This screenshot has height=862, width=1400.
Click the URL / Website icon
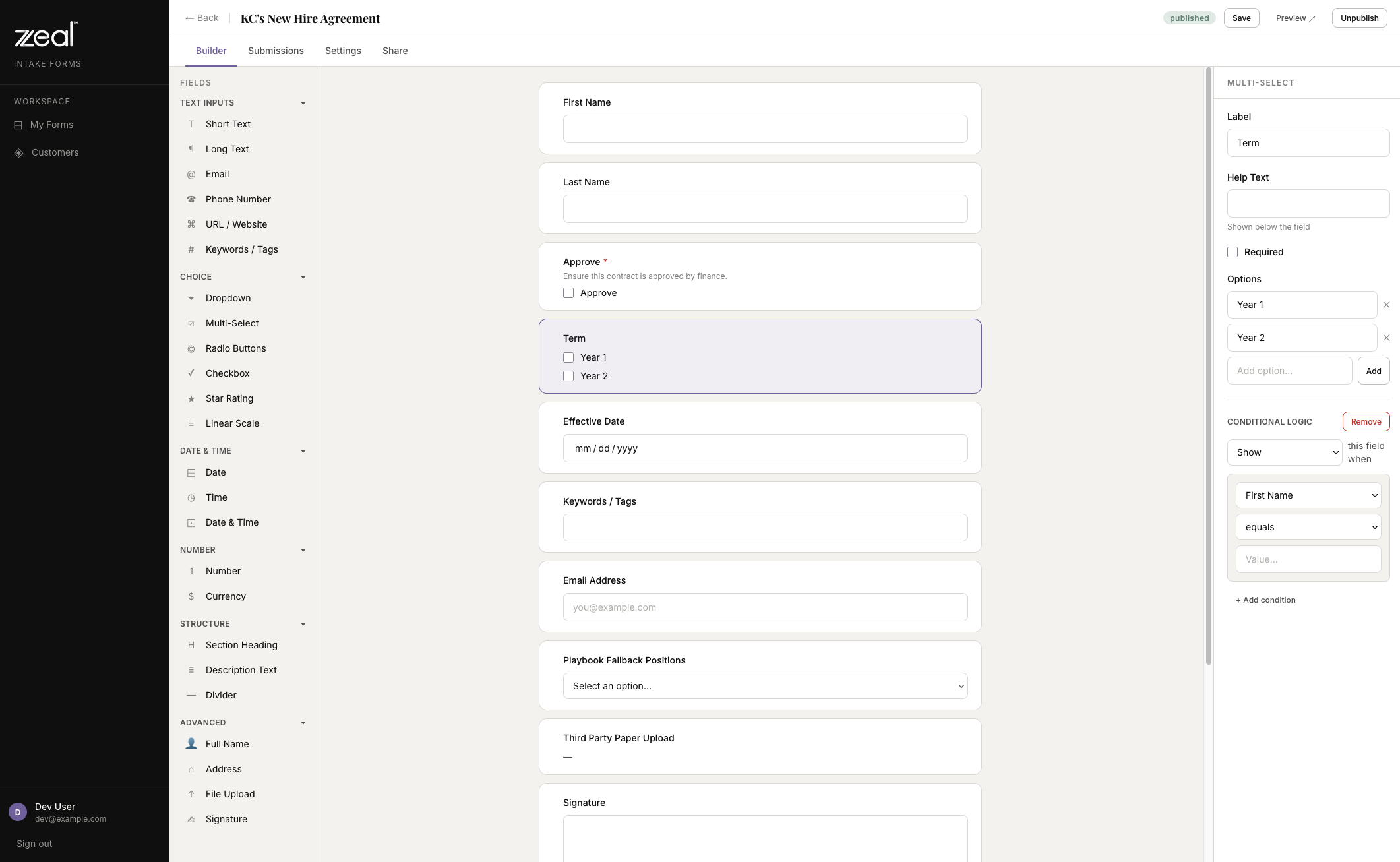pos(191,224)
